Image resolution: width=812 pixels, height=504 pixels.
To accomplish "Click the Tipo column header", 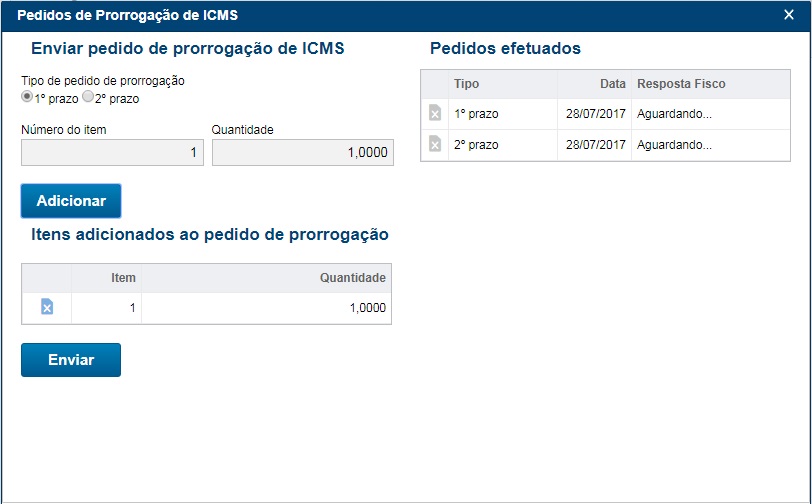I will 467,84.
